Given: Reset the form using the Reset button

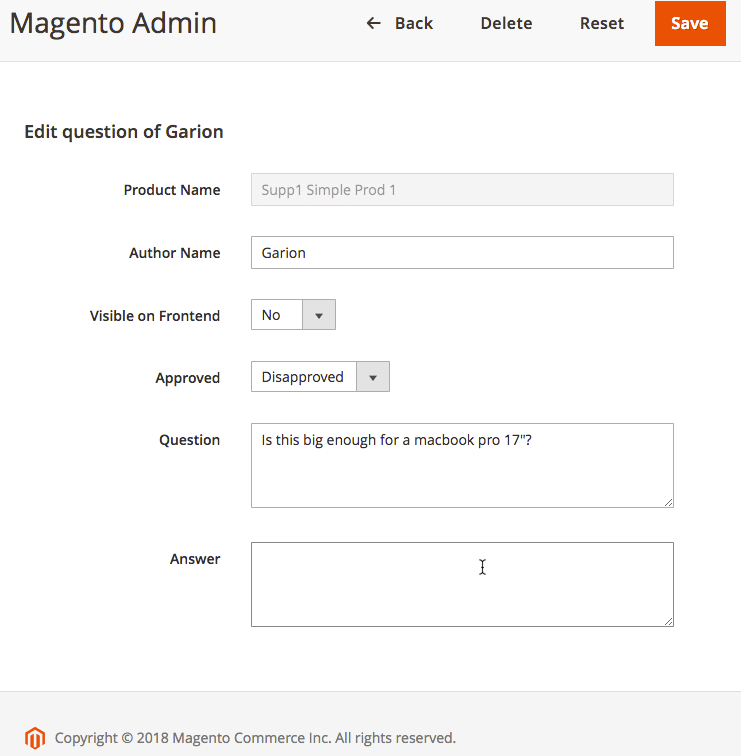Looking at the screenshot, I should pos(601,23).
